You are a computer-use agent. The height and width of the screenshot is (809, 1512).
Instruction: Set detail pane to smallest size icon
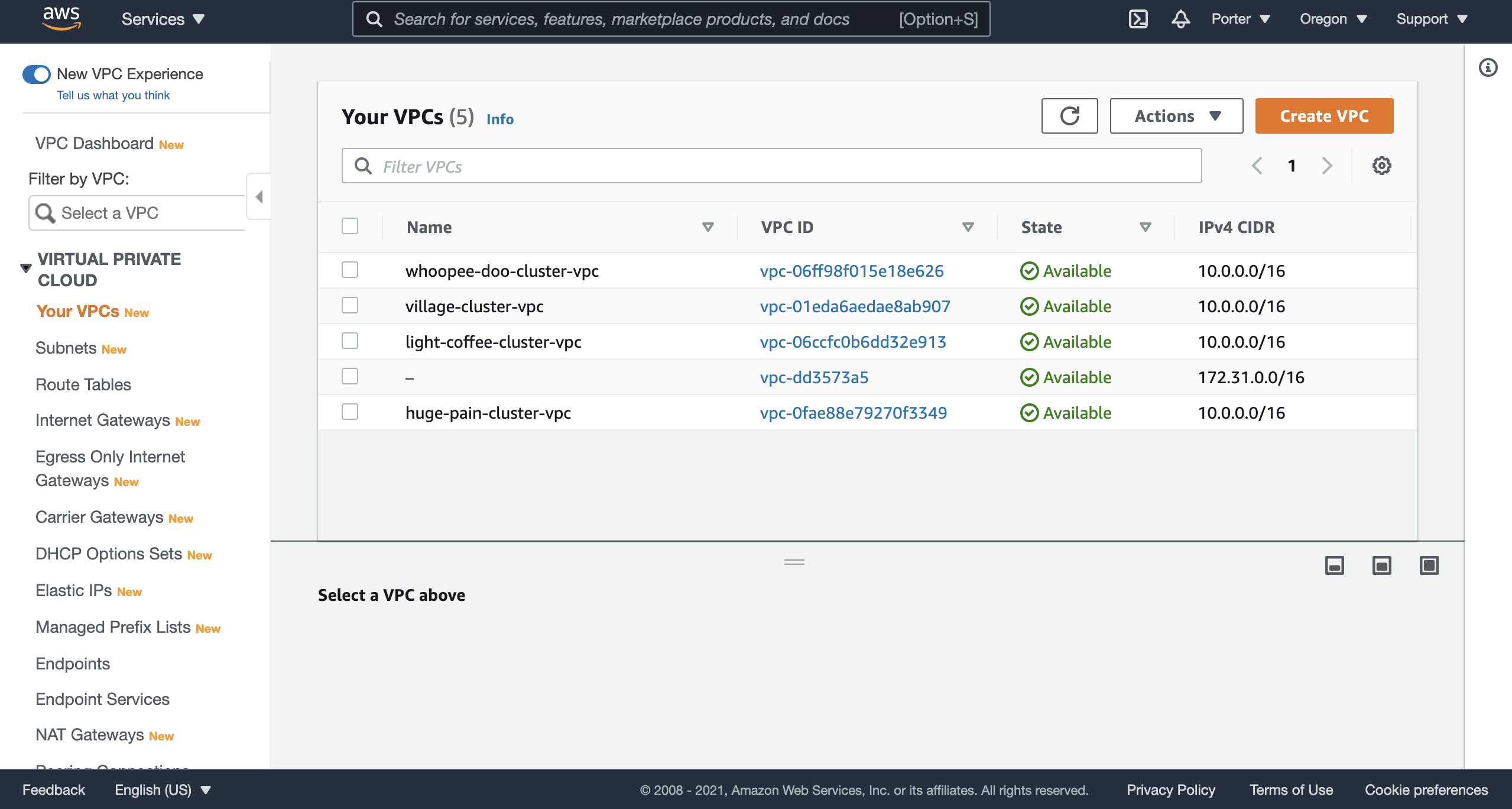tap(1334, 565)
